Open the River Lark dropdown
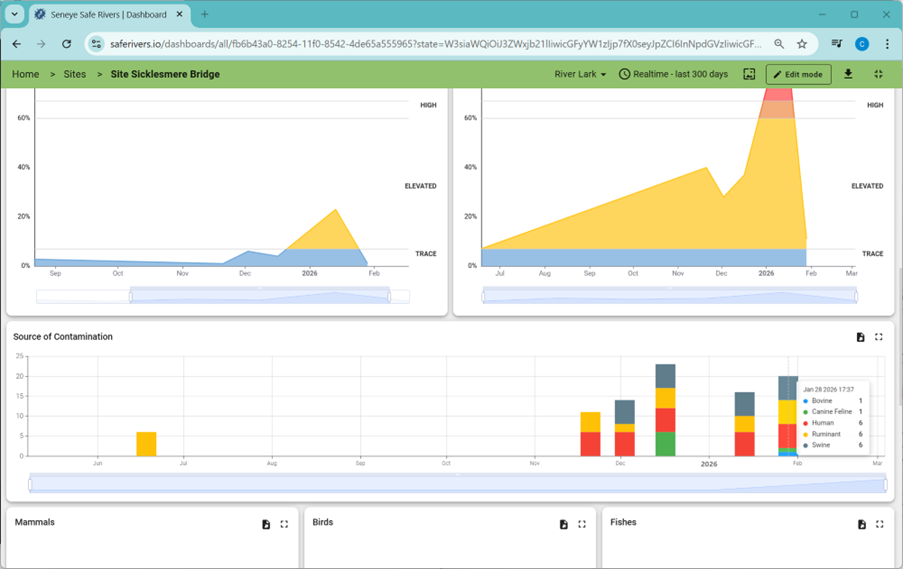This screenshot has width=903, height=569. 580,74
